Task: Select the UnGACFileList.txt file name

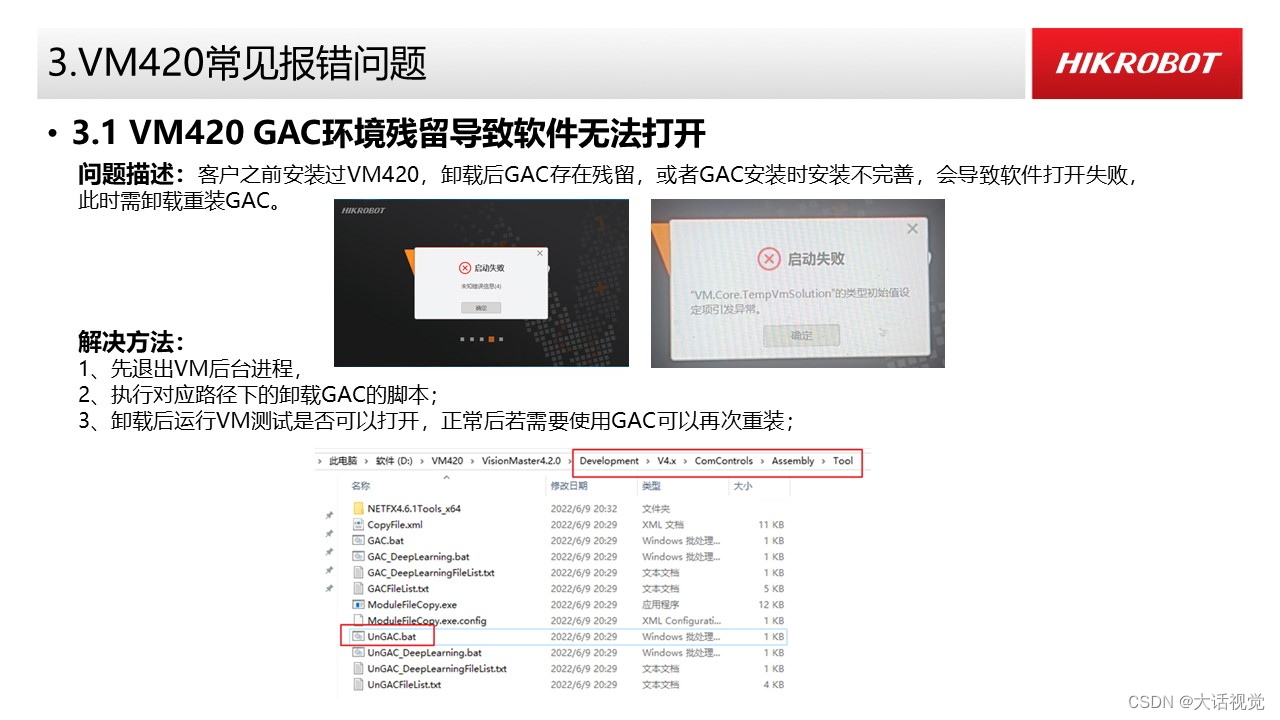Action: (404, 685)
